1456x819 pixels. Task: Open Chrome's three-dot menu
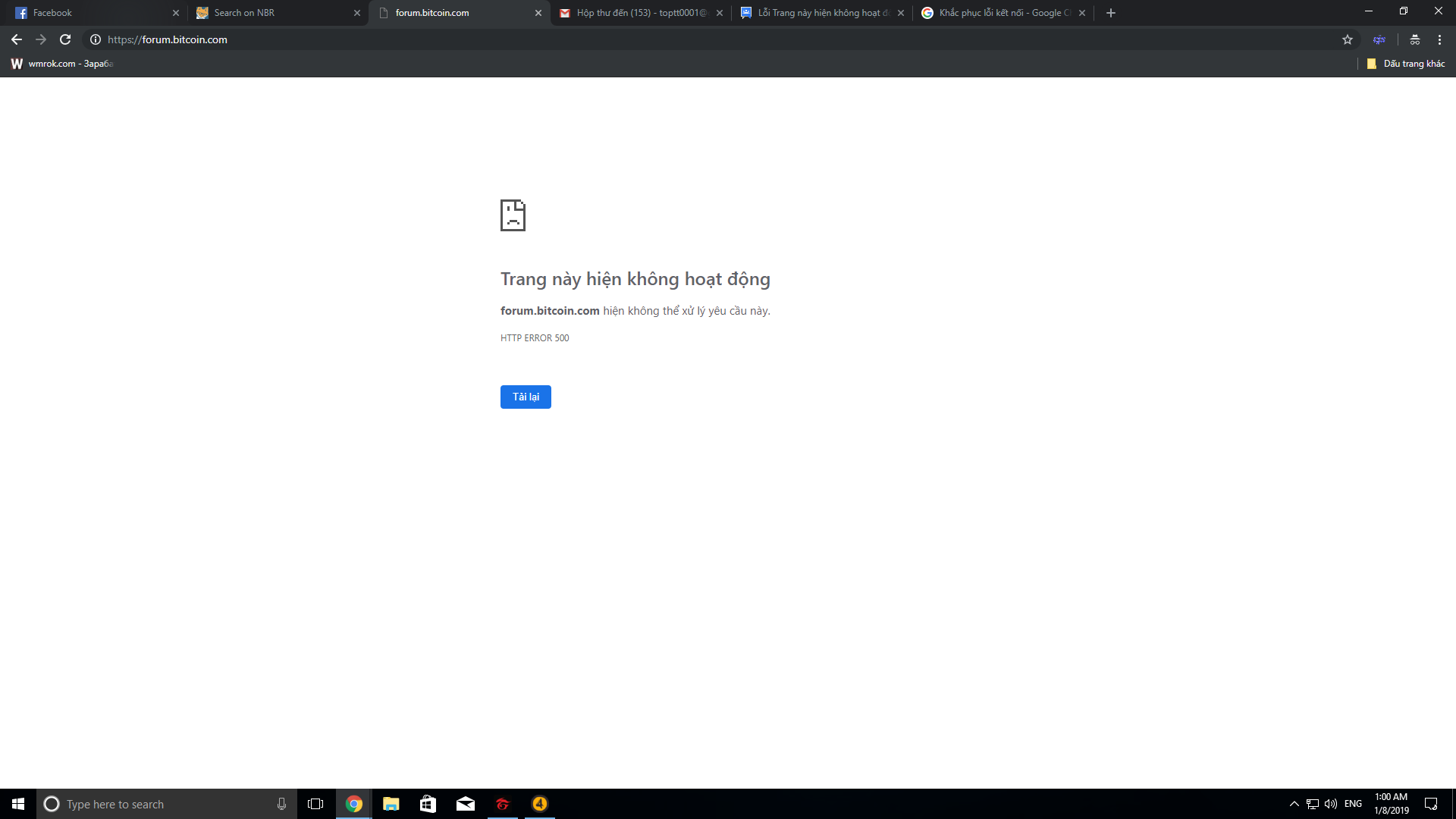(1439, 39)
